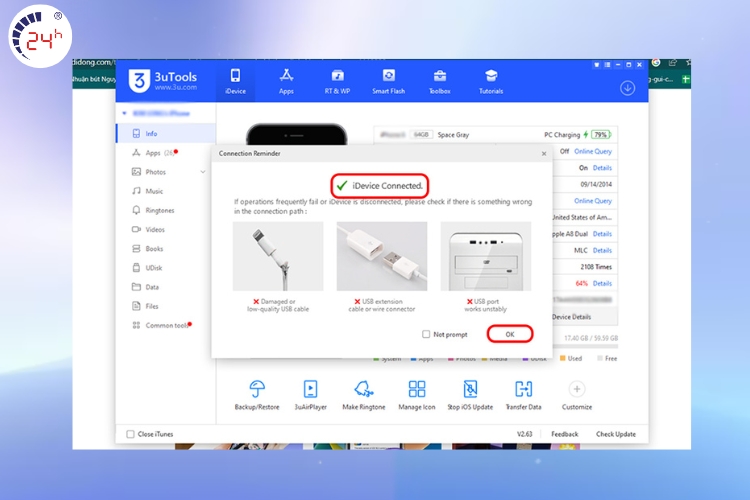Open Transfer Data tool

click(x=522, y=390)
